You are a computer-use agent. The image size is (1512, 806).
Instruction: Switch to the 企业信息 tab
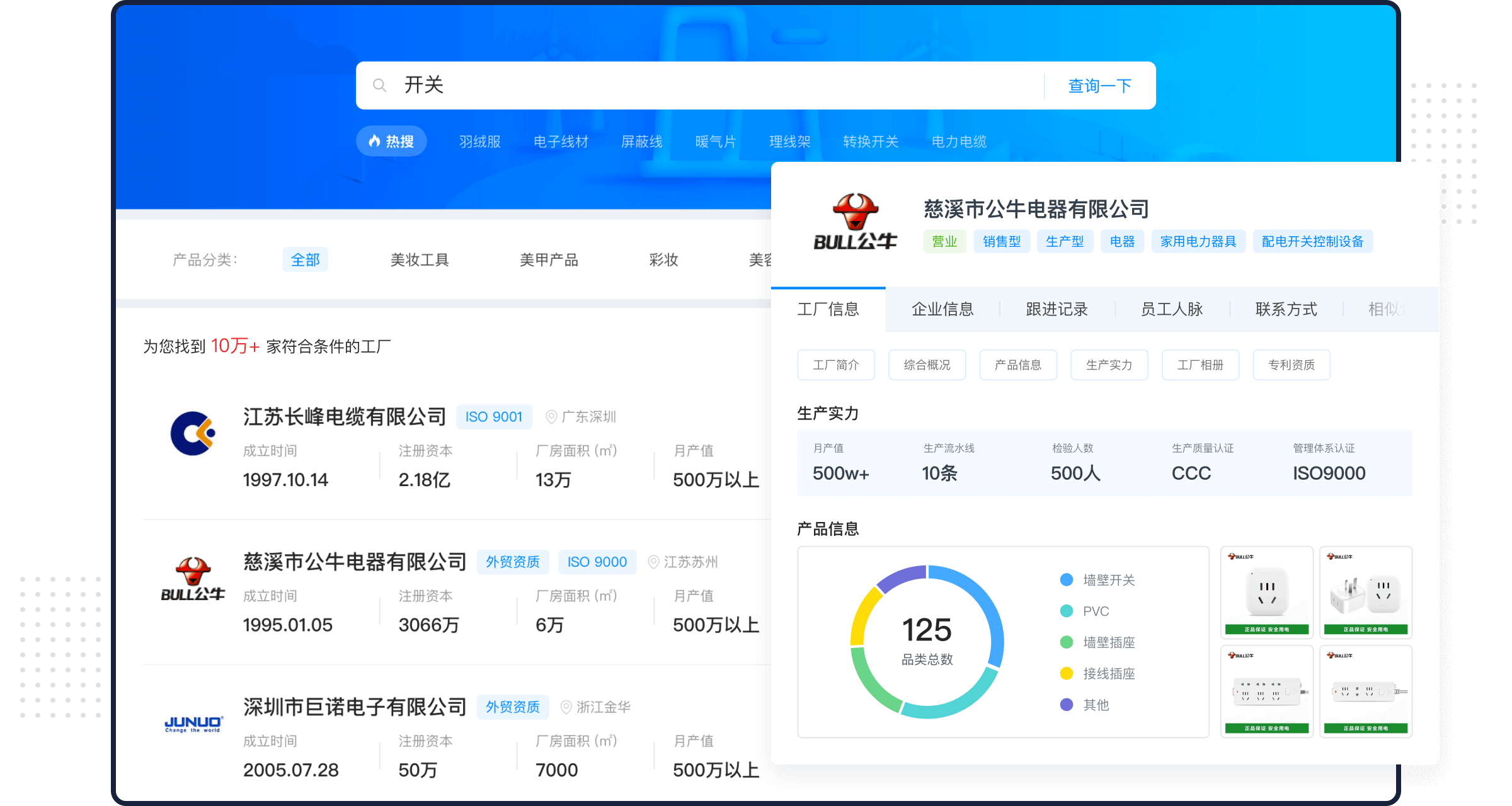click(x=942, y=309)
